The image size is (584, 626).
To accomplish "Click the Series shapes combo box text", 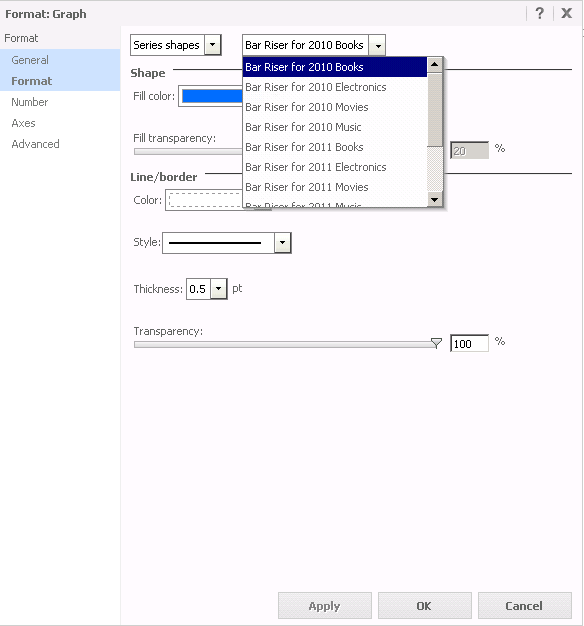I will point(167,45).
